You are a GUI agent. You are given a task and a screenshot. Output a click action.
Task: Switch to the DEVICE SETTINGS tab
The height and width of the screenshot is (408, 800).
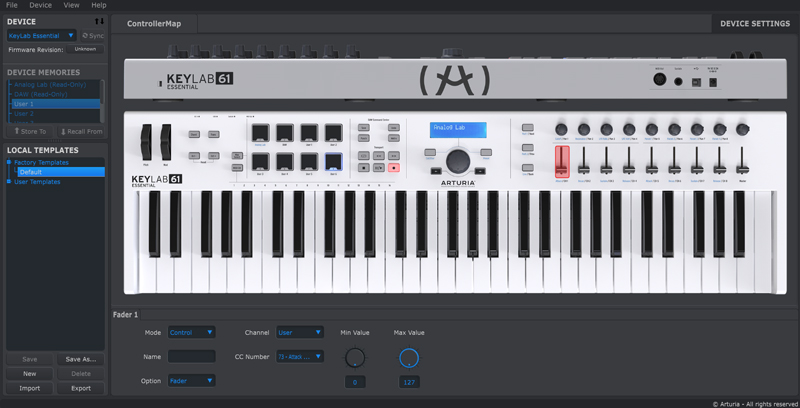(x=755, y=23)
